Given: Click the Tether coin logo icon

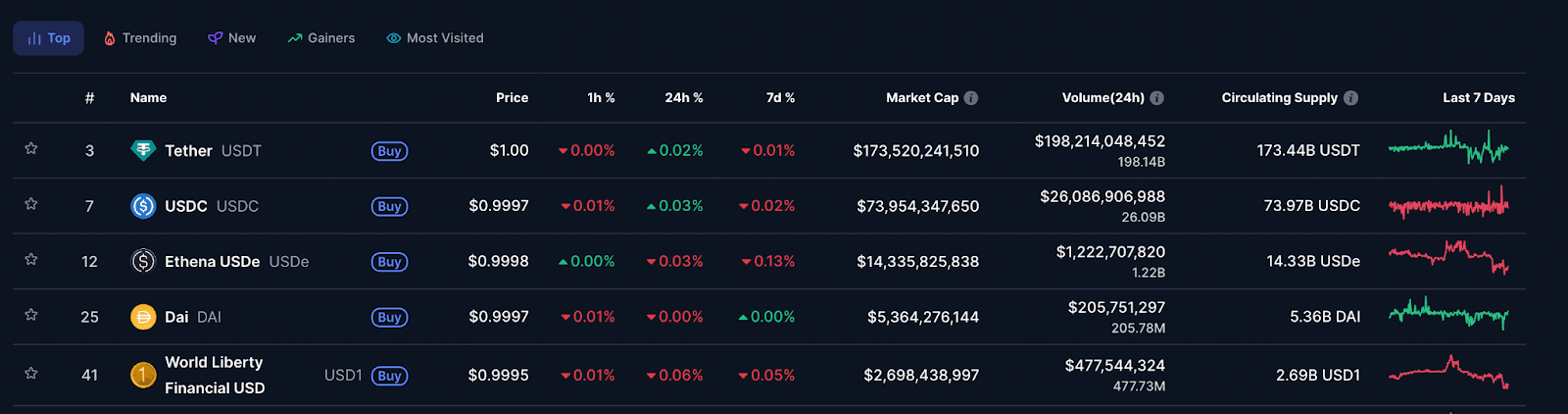Looking at the screenshot, I should coord(143,150).
